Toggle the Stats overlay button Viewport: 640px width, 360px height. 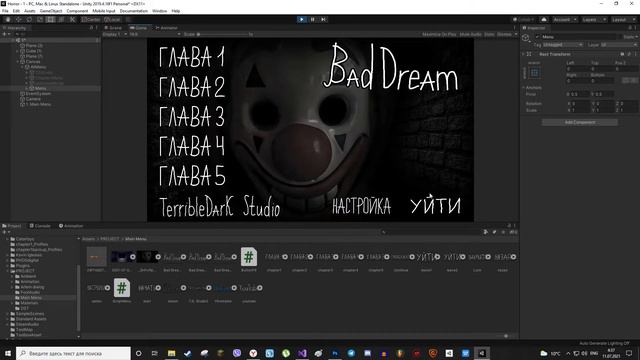tap(489, 34)
